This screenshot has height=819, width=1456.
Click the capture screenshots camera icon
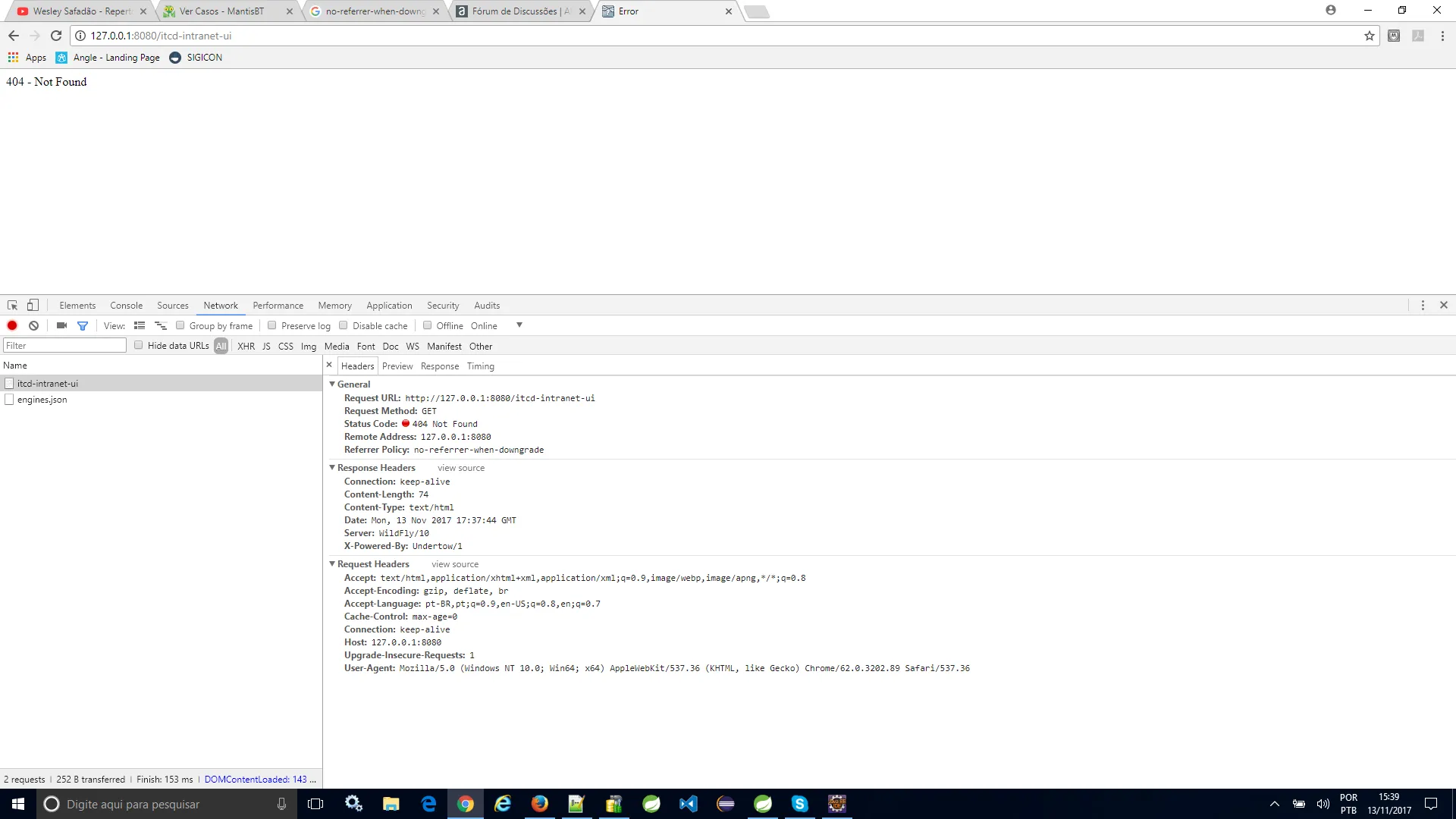61,325
